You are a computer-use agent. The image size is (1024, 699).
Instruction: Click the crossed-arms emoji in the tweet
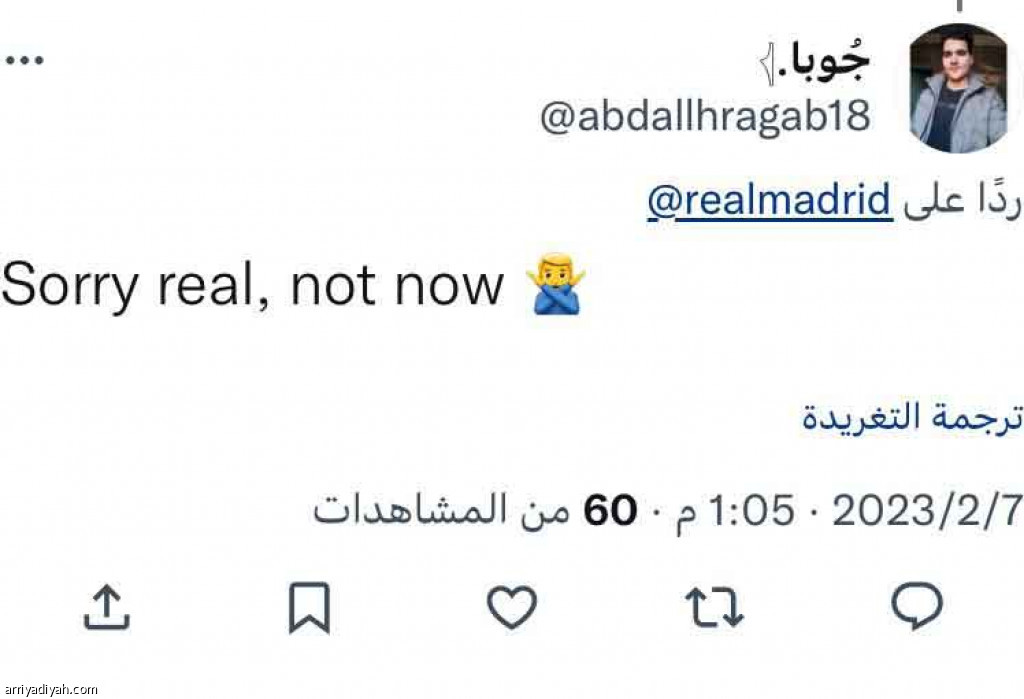pyautogui.click(x=555, y=289)
